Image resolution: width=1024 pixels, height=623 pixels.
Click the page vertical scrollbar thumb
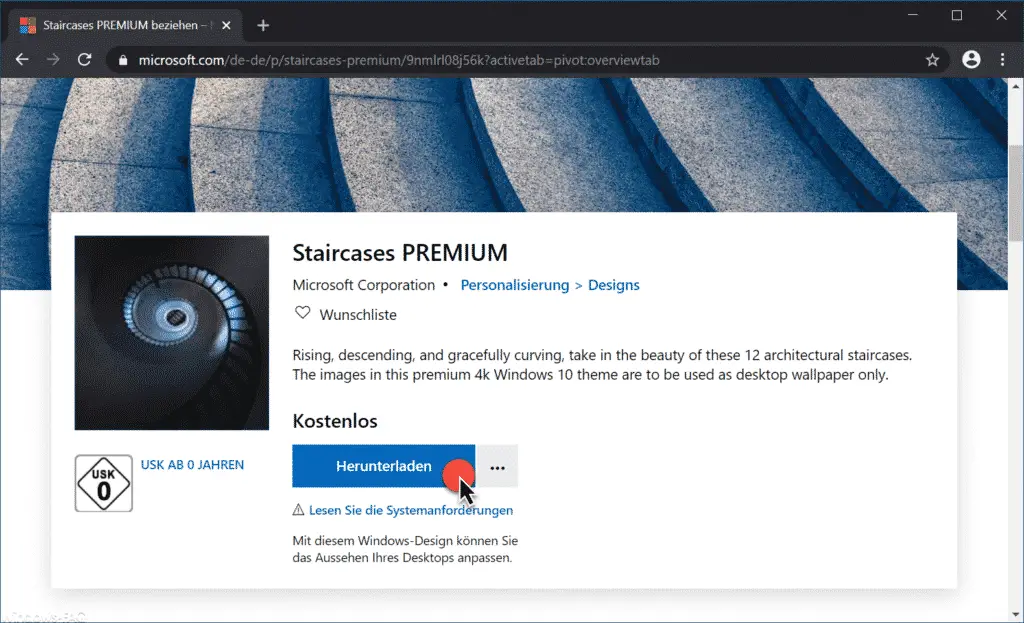(1016, 193)
